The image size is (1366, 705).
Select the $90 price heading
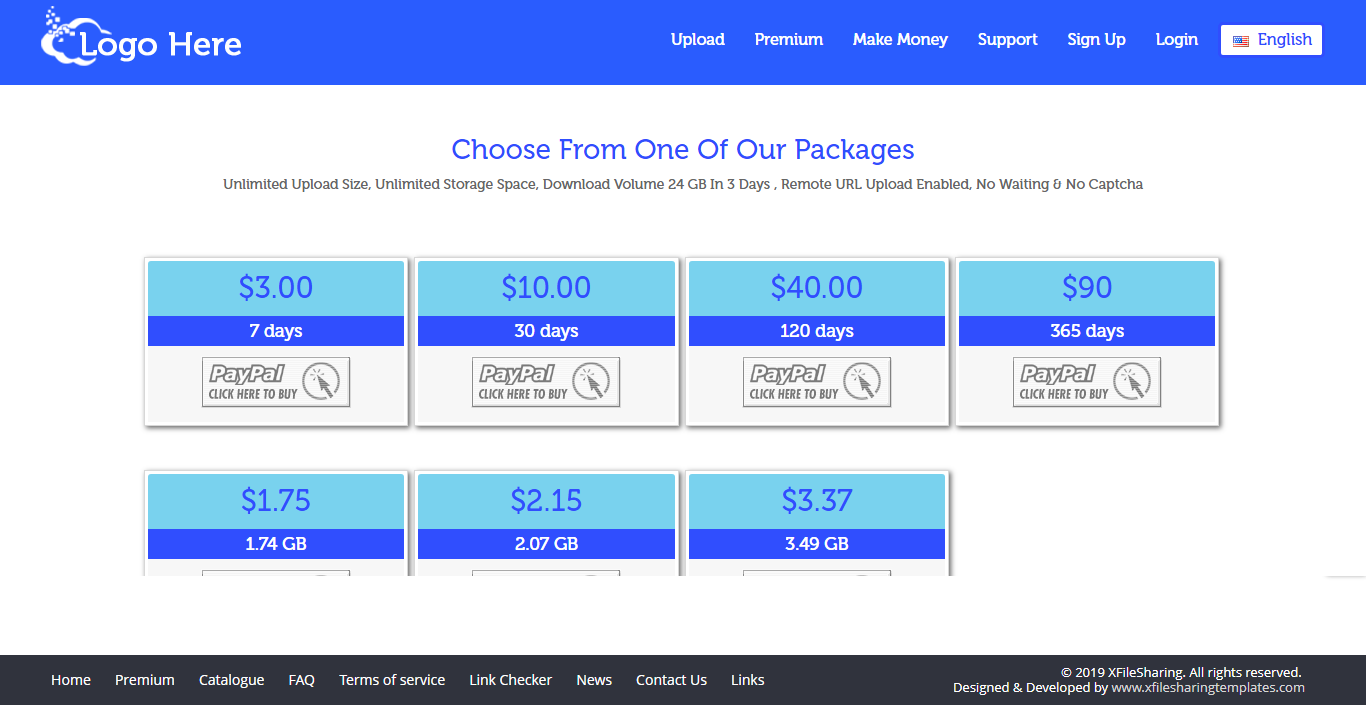pos(1087,288)
